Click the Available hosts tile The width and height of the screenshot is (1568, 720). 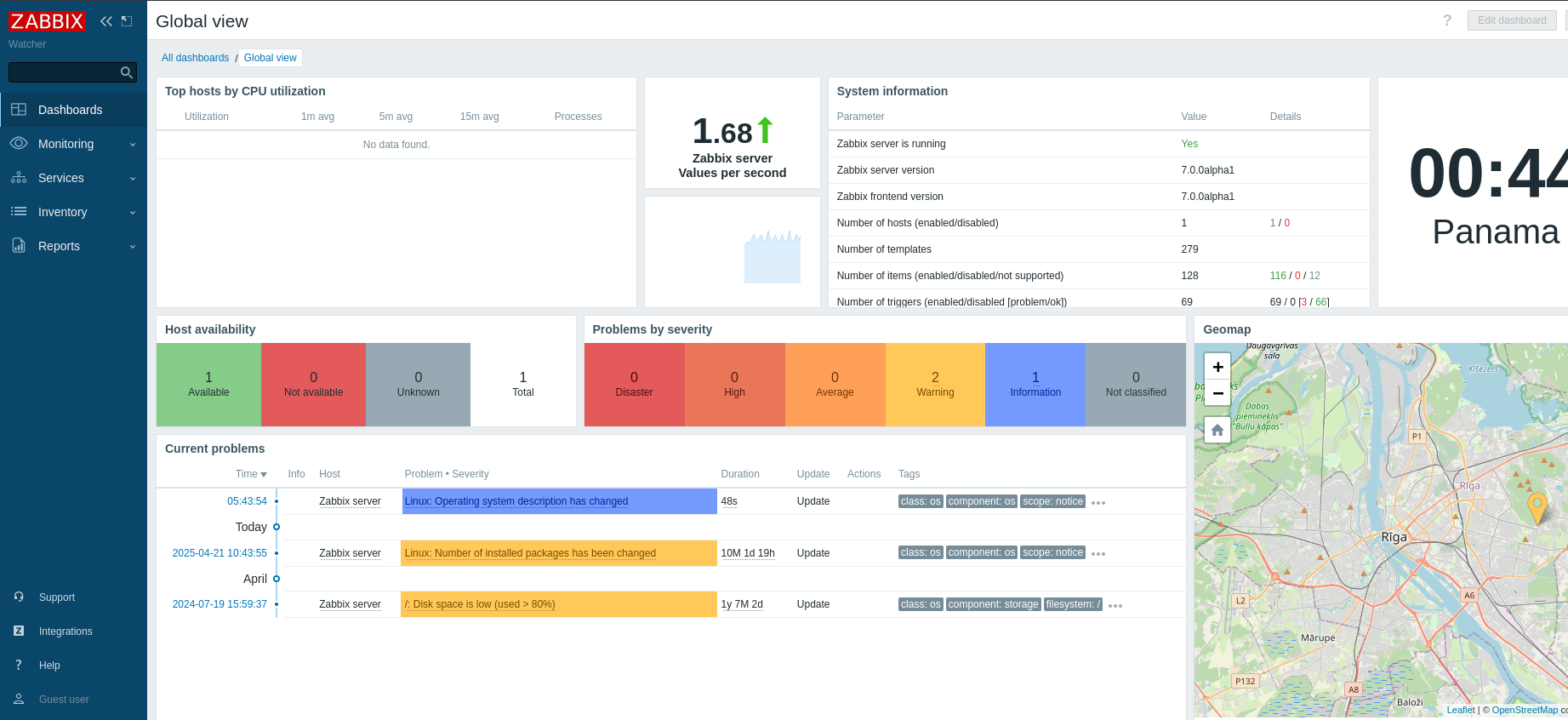click(x=208, y=385)
